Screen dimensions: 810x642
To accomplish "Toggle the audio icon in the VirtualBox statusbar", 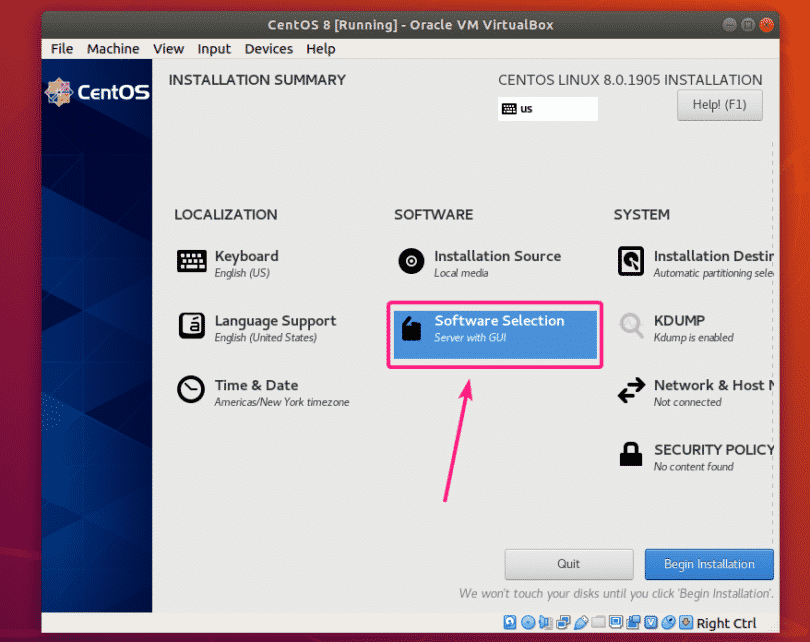I will pos(545,622).
